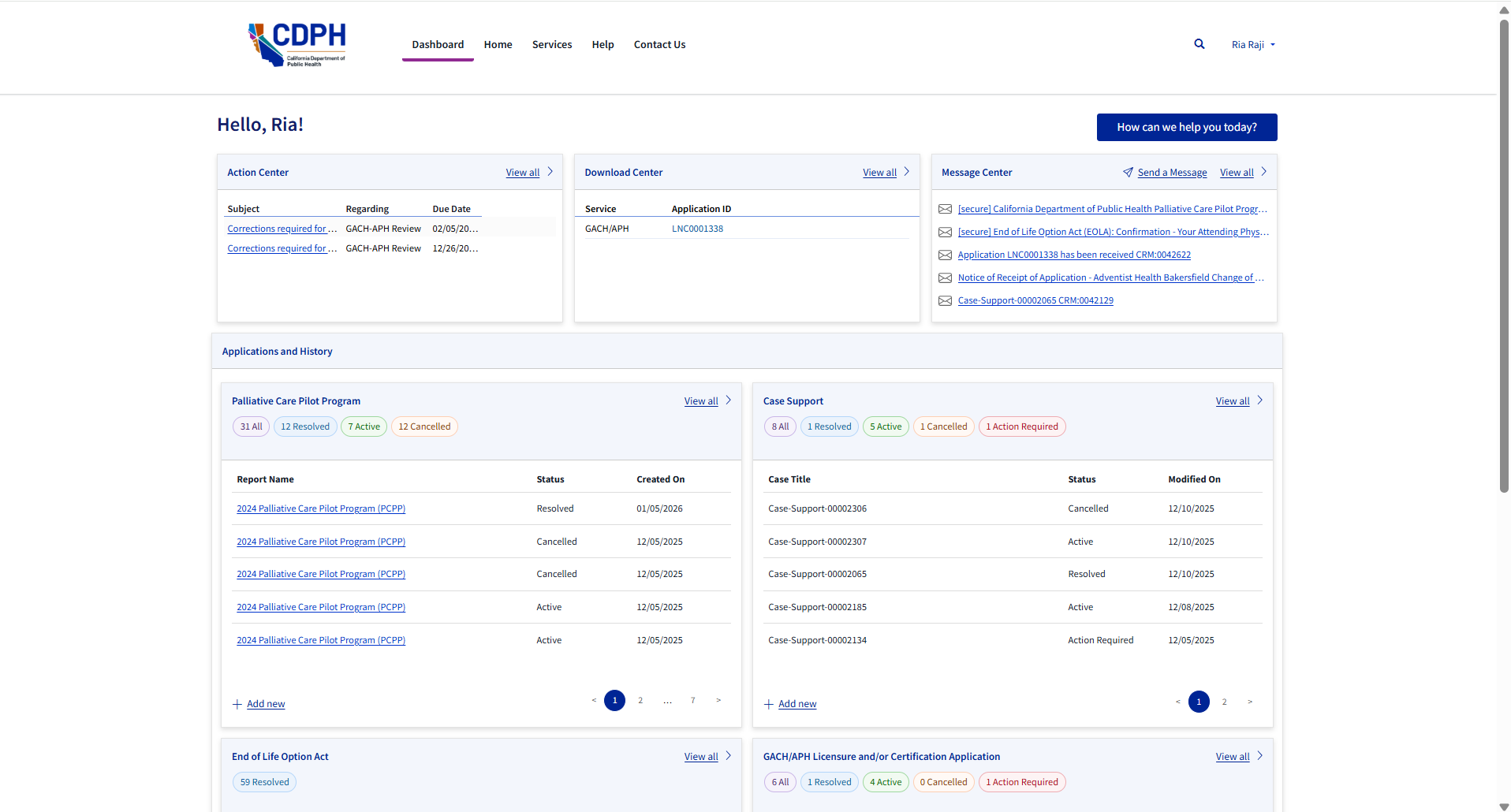Filter Palliative Care by 12 Cancelled
This screenshot has width=1511, height=812.
424,426
